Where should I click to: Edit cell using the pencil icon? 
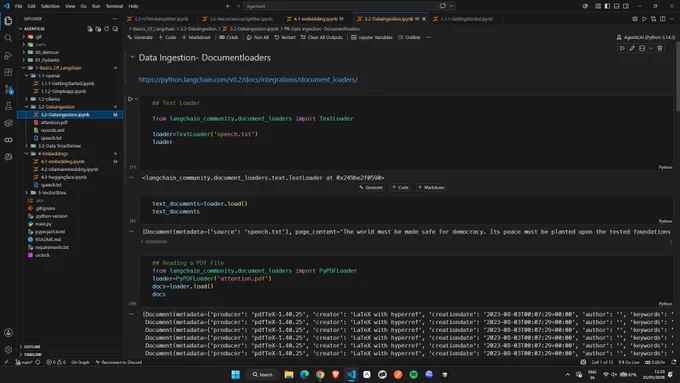tap(632, 48)
